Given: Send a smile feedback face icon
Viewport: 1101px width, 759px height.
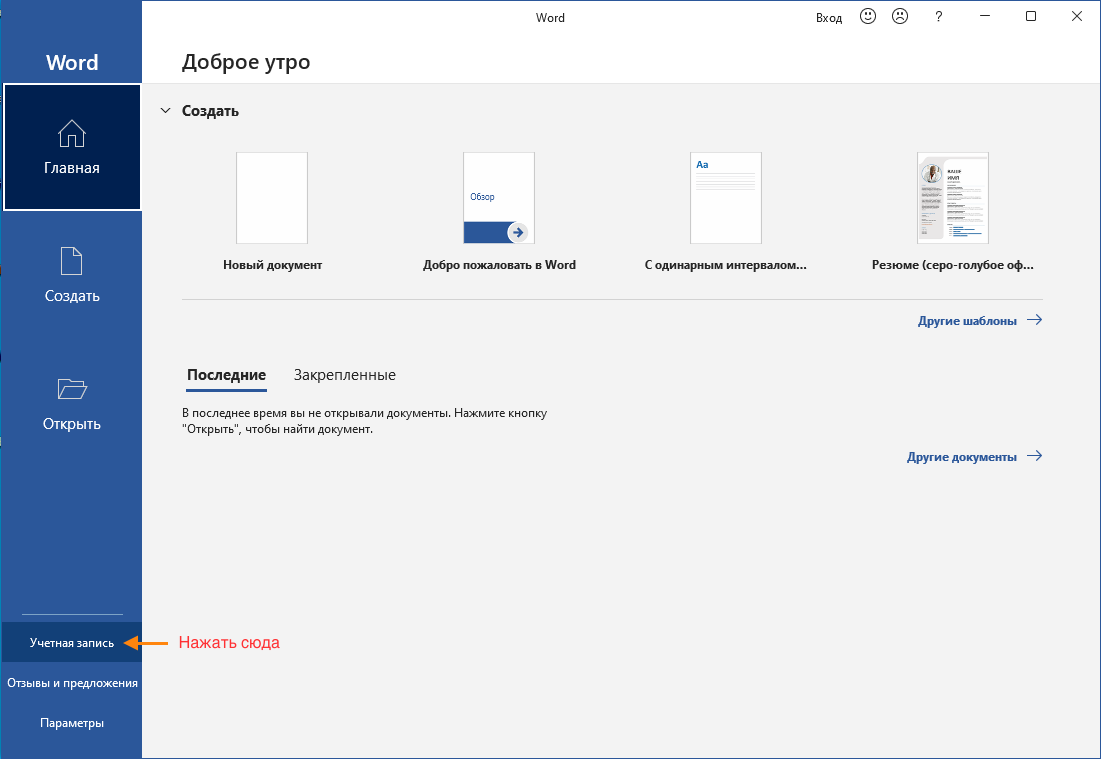Looking at the screenshot, I should [868, 16].
